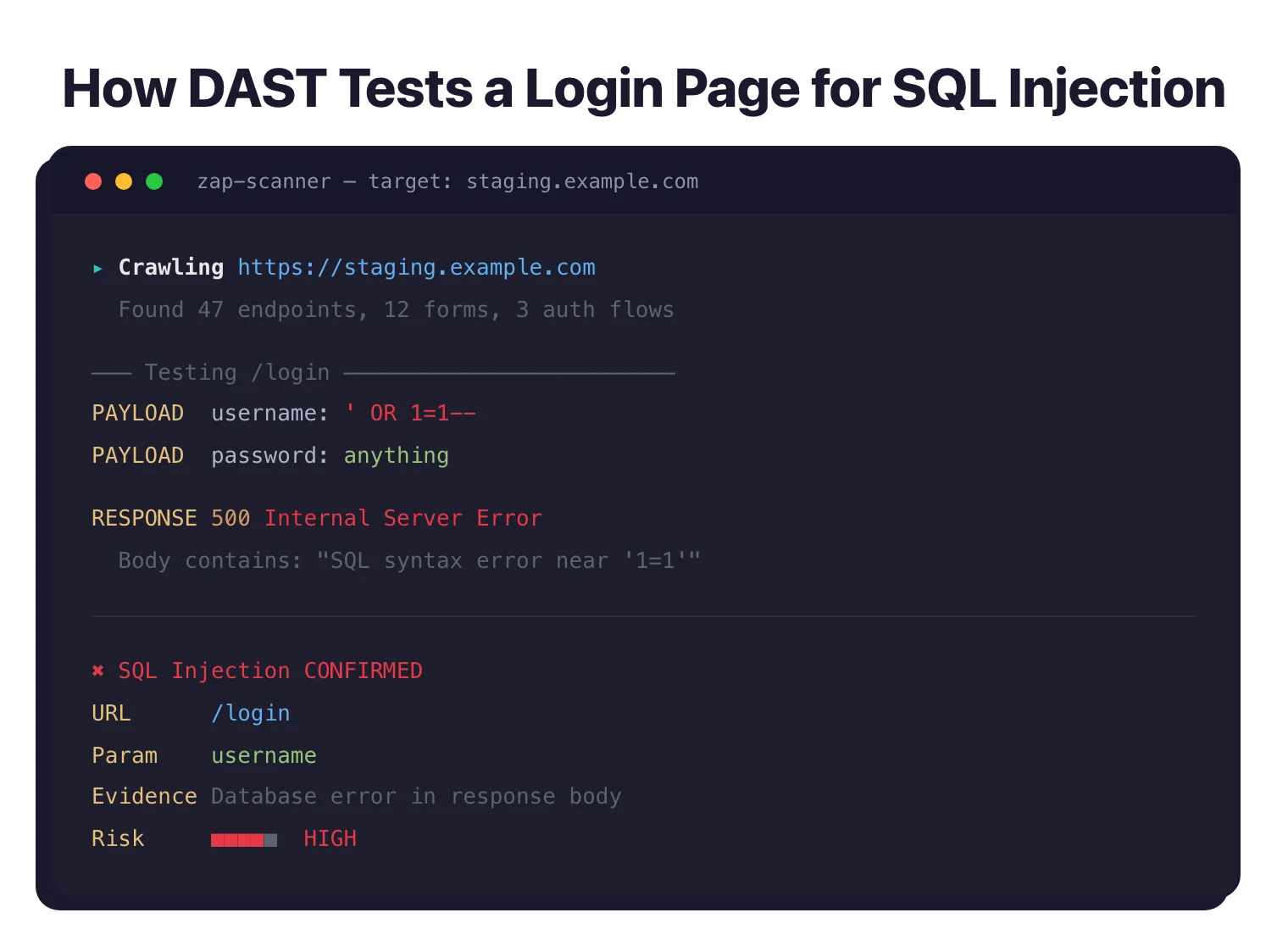Select the Evidence database error text
This screenshot has height=946, width=1288.
tap(416, 796)
